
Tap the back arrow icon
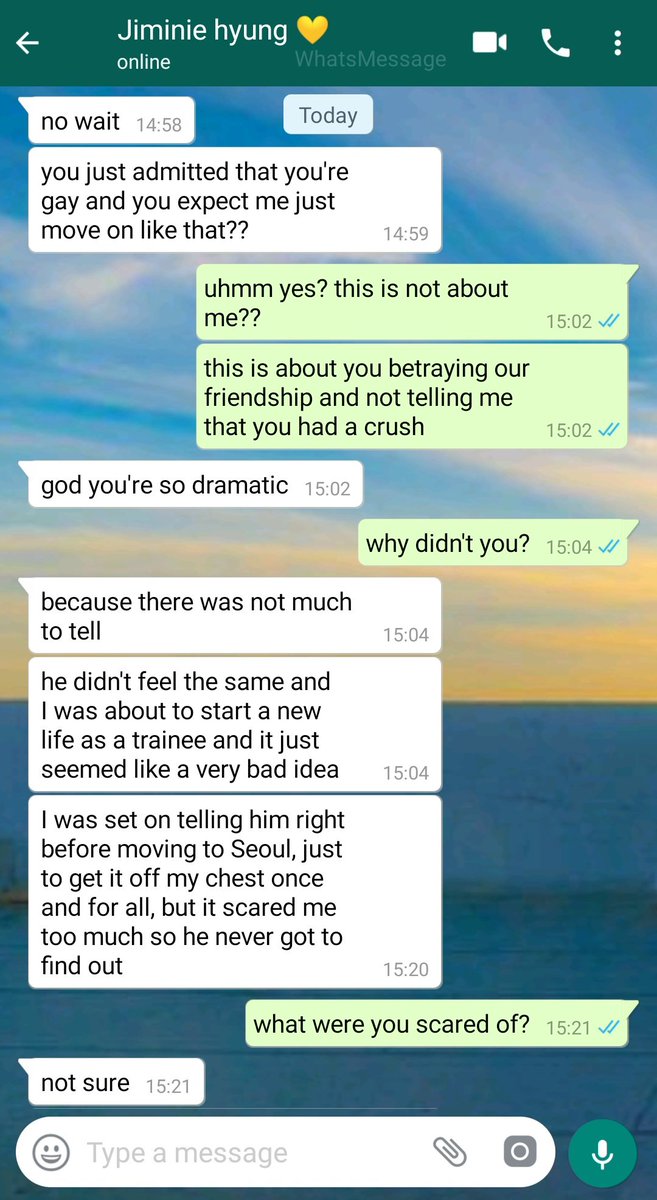point(28,43)
